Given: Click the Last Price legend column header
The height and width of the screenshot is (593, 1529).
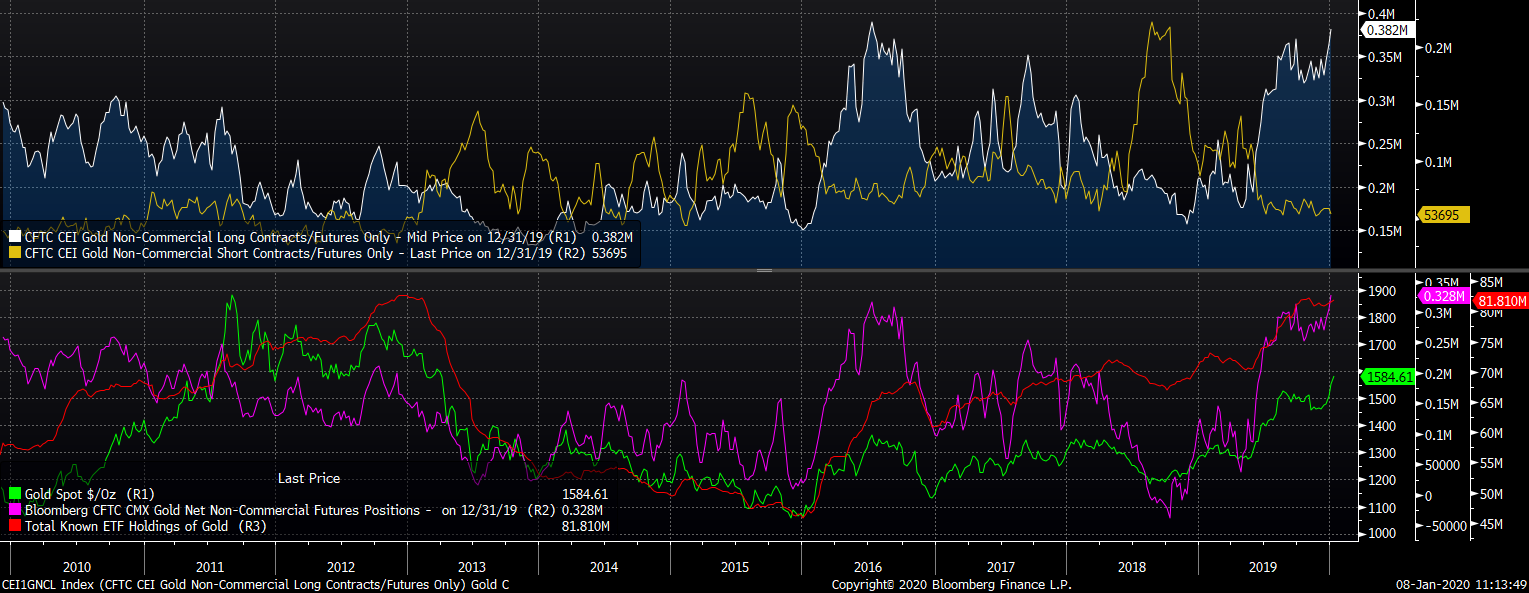Looking at the screenshot, I should (308, 478).
